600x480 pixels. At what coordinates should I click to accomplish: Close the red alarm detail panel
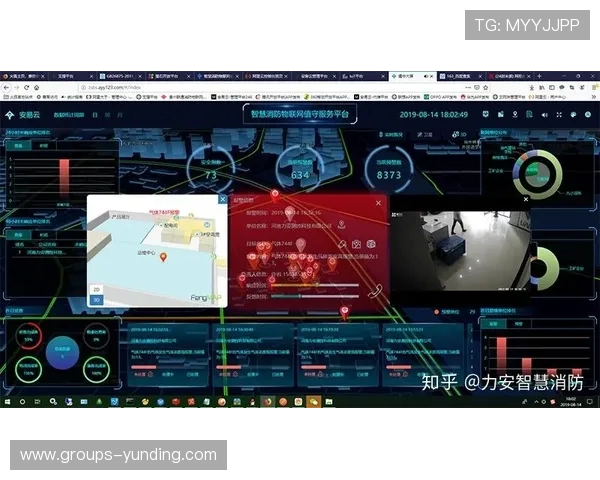[x=378, y=202]
